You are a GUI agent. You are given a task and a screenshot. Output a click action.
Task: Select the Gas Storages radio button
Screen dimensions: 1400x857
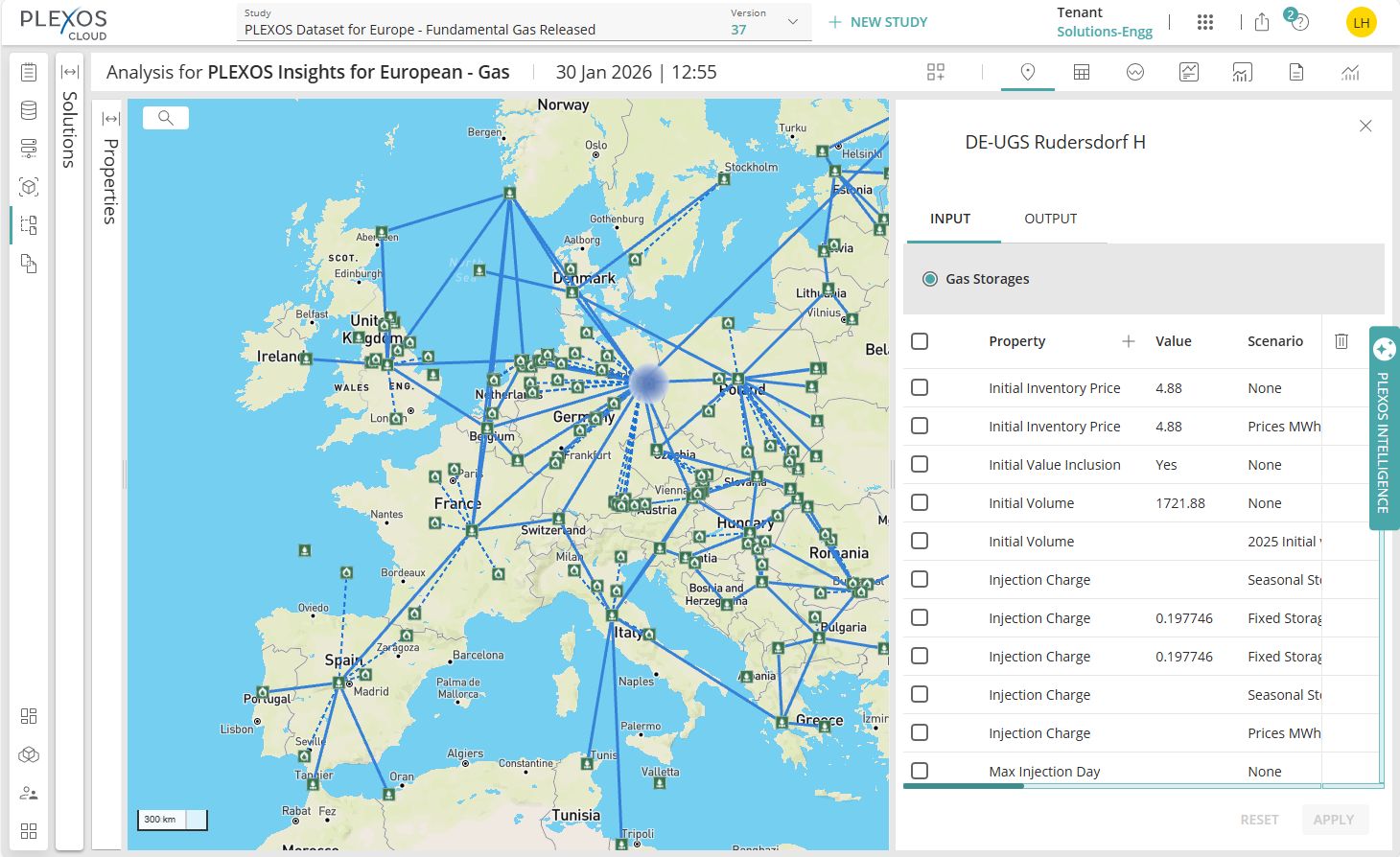(x=930, y=278)
